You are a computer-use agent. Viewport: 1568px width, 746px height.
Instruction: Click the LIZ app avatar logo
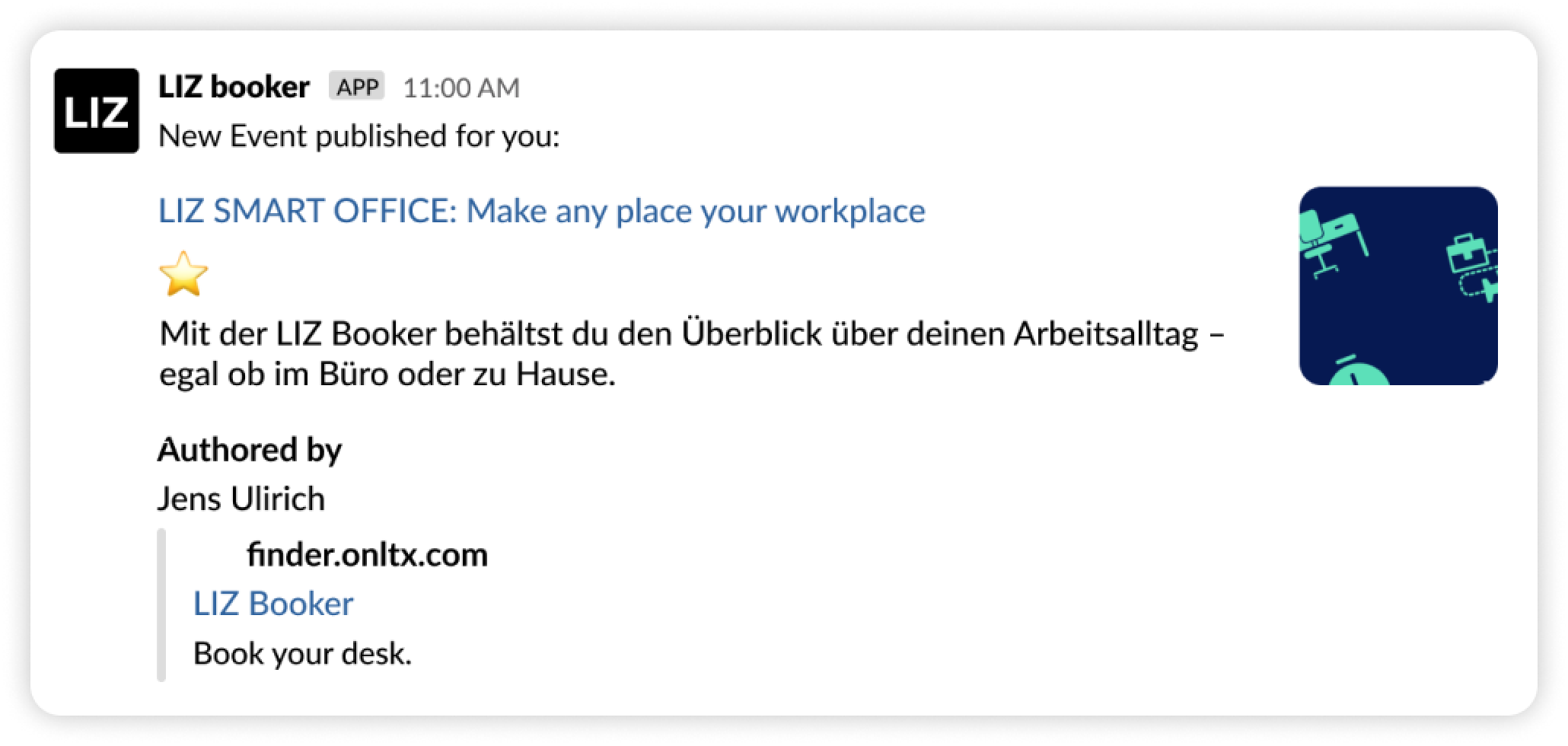point(96,111)
